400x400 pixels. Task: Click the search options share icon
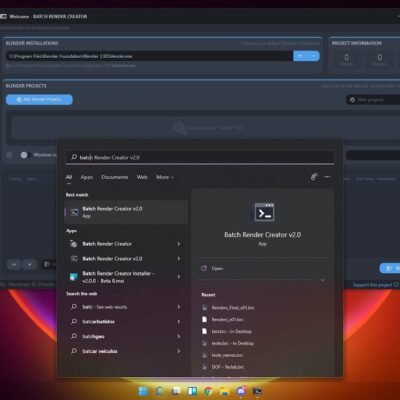[314, 177]
